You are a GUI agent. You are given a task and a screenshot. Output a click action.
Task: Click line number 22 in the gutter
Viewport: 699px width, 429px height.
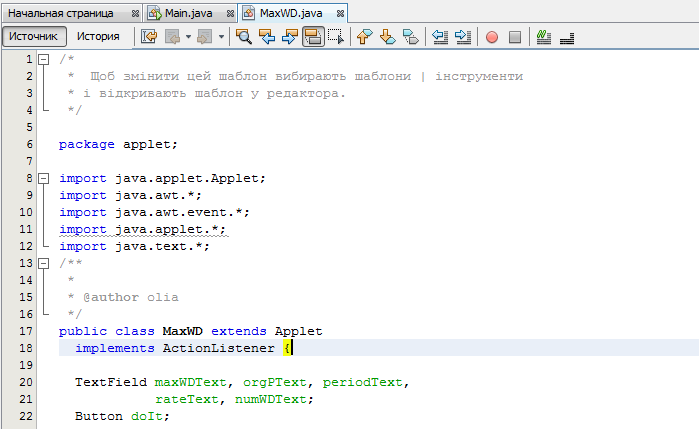(26, 417)
